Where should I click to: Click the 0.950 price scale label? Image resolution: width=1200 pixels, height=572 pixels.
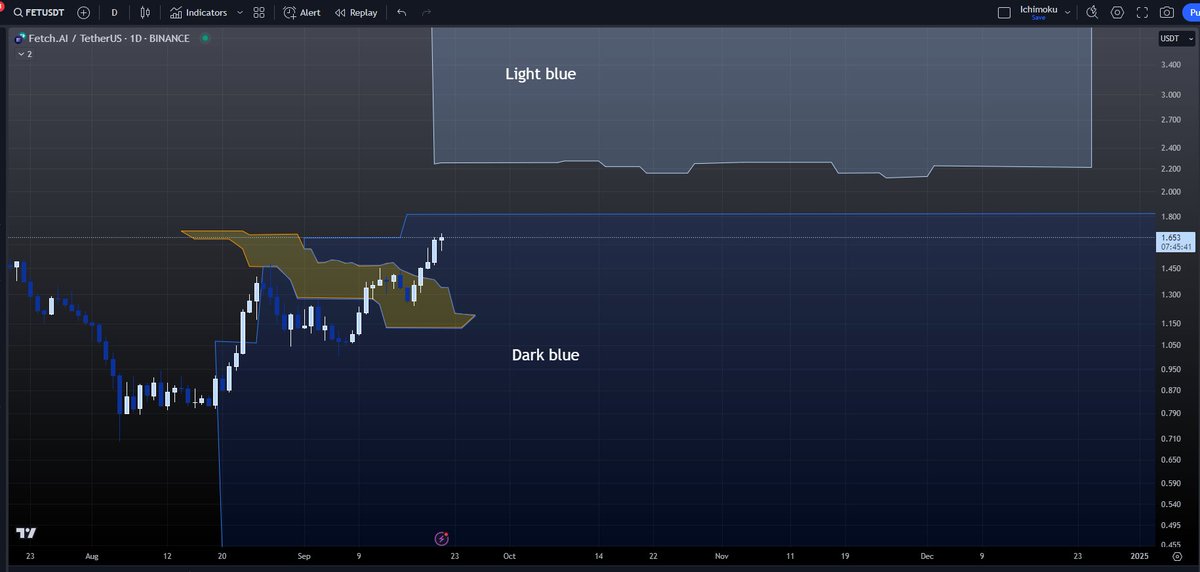tap(1169, 369)
